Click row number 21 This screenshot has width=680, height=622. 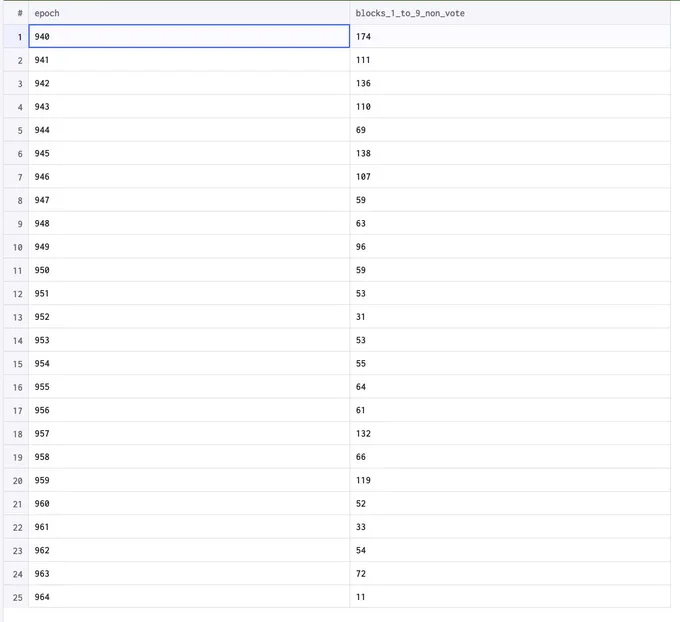click(x=16, y=504)
